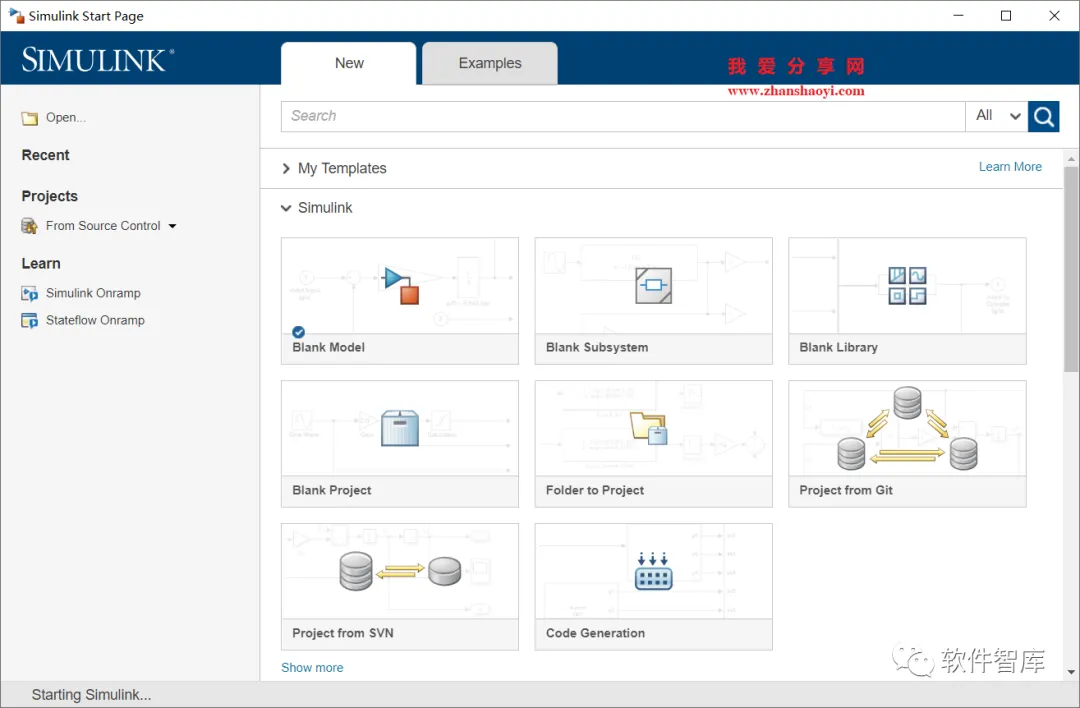Click the Projects heading in the sidebar
The height and width of the screenshot is (708, 1080).
(x=50, y=196)
